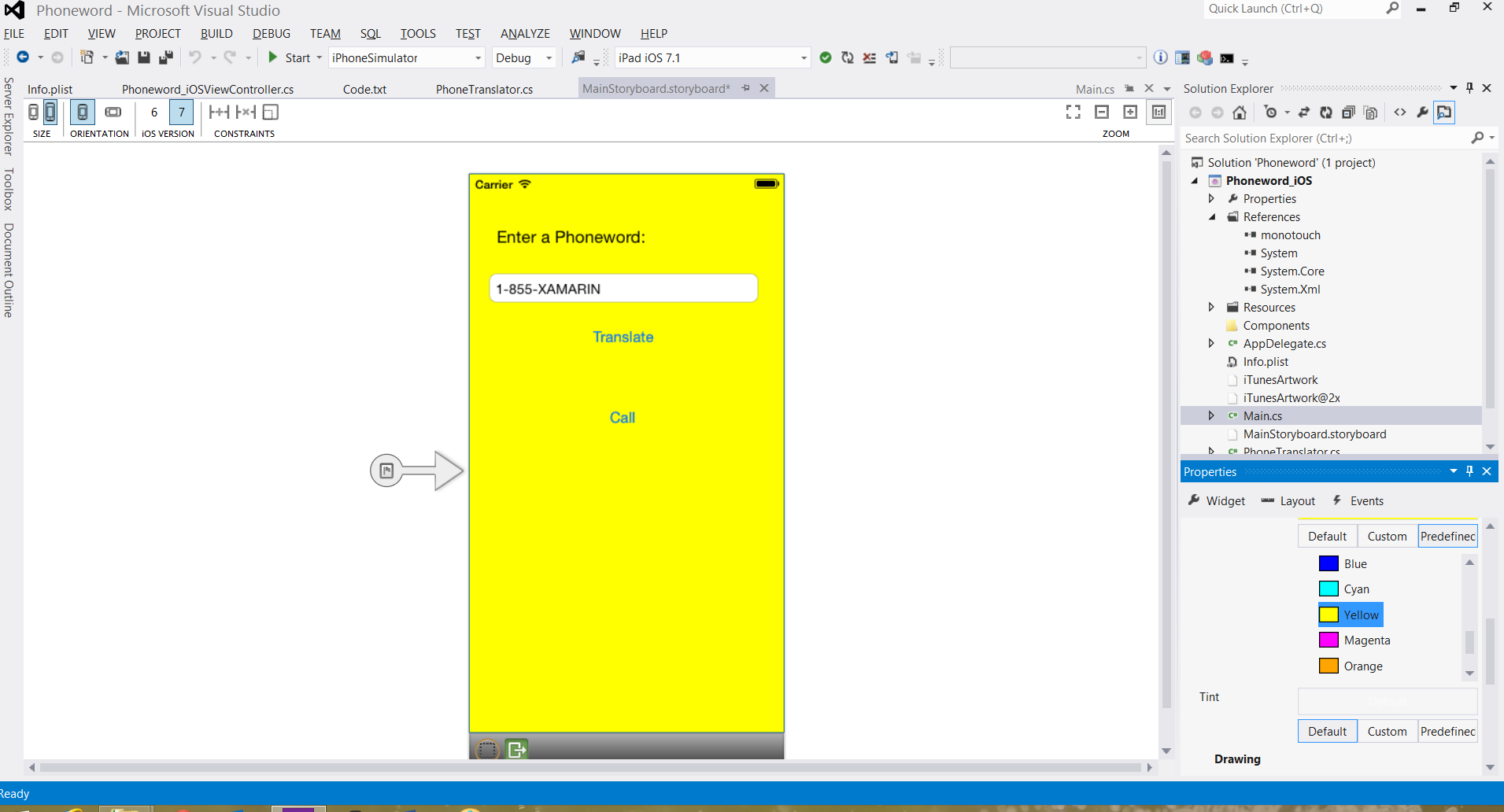This screenshot has height=812, width=1504.
Task: Click the zoom in icon in designer
Action: click(1130, 113)
